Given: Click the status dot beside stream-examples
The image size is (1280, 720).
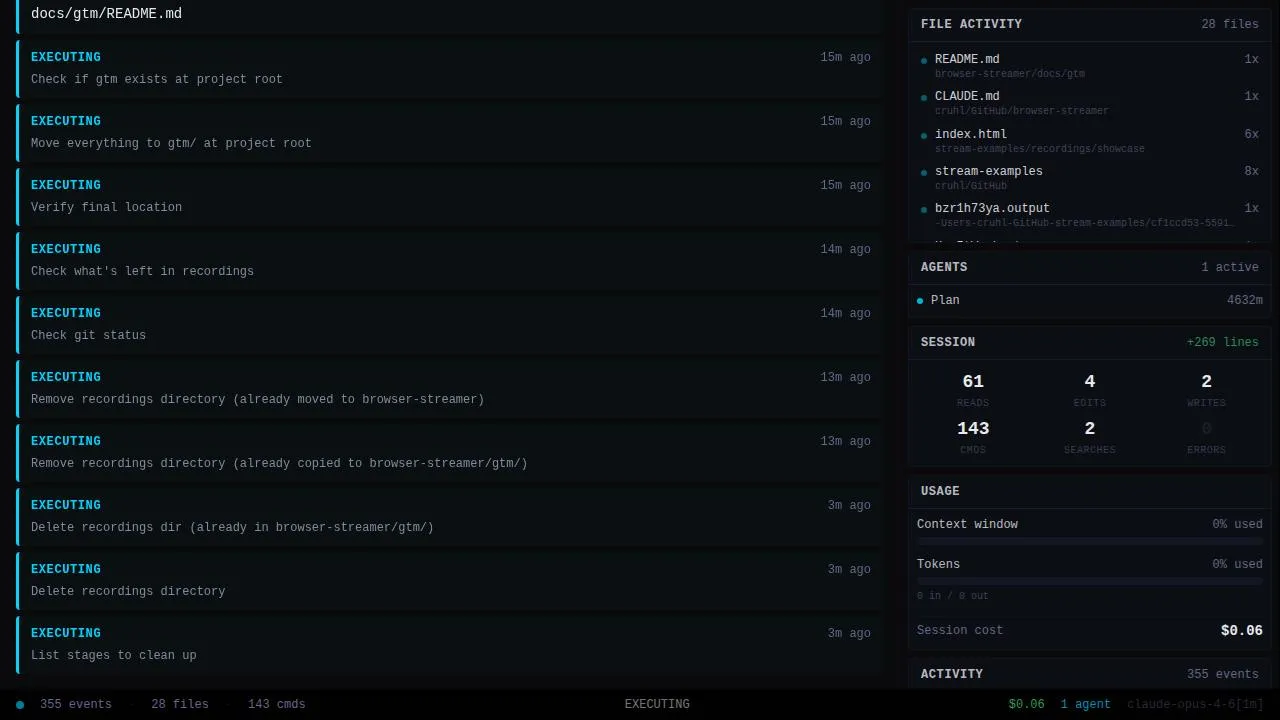Looking at the screenshot, I should (x=924, y=172).
